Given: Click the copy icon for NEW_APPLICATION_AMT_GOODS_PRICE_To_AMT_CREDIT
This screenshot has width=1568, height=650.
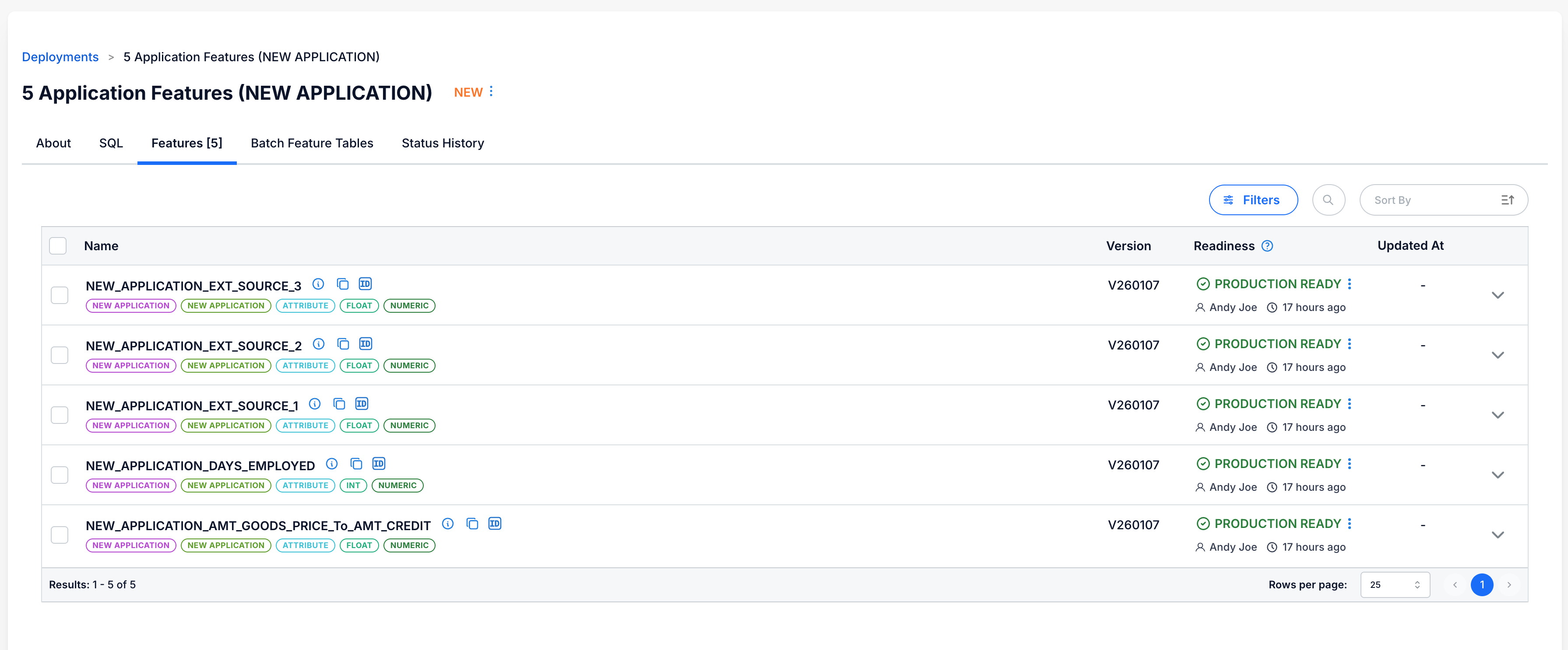Looking at the screenshot, I should 473,523.
